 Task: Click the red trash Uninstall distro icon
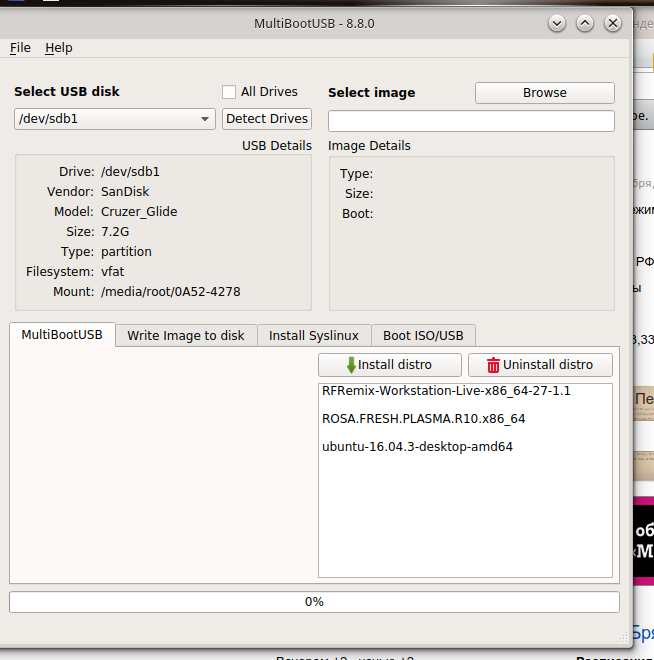coord(492,365)
